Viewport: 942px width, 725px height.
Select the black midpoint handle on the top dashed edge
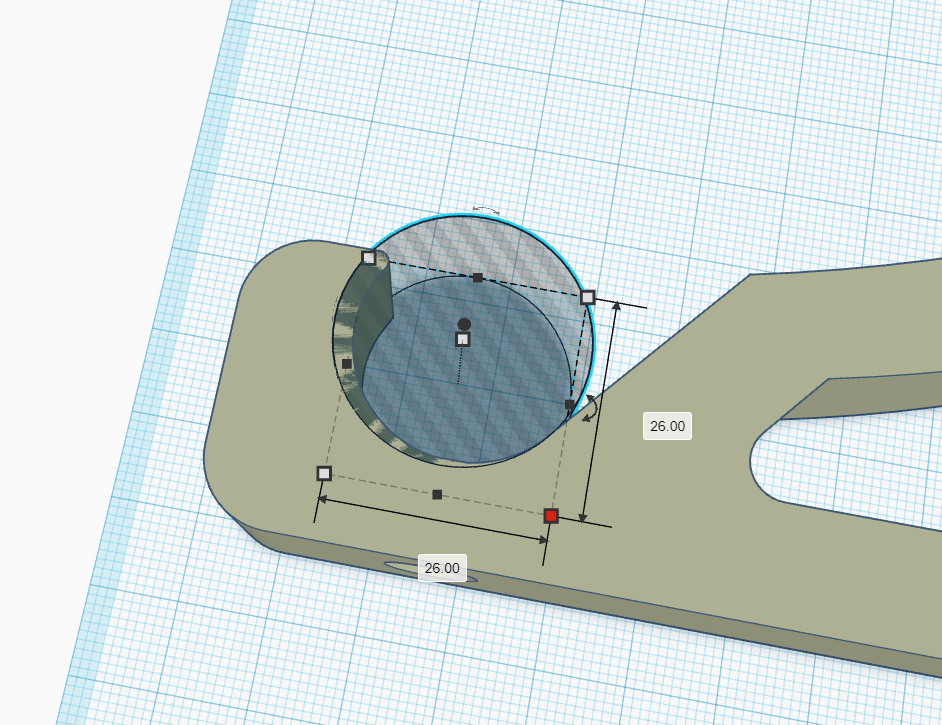coord(478,278)
